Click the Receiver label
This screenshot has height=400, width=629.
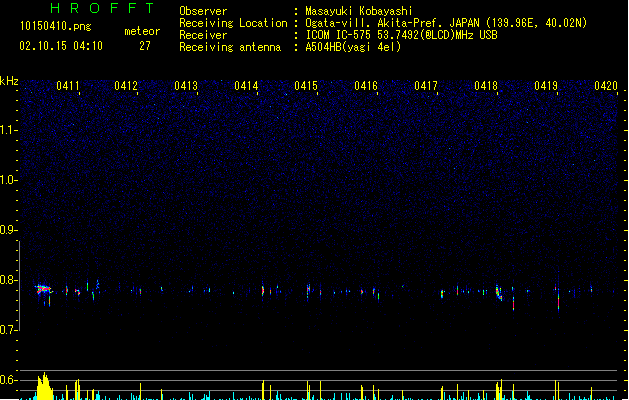click(203, 35)
